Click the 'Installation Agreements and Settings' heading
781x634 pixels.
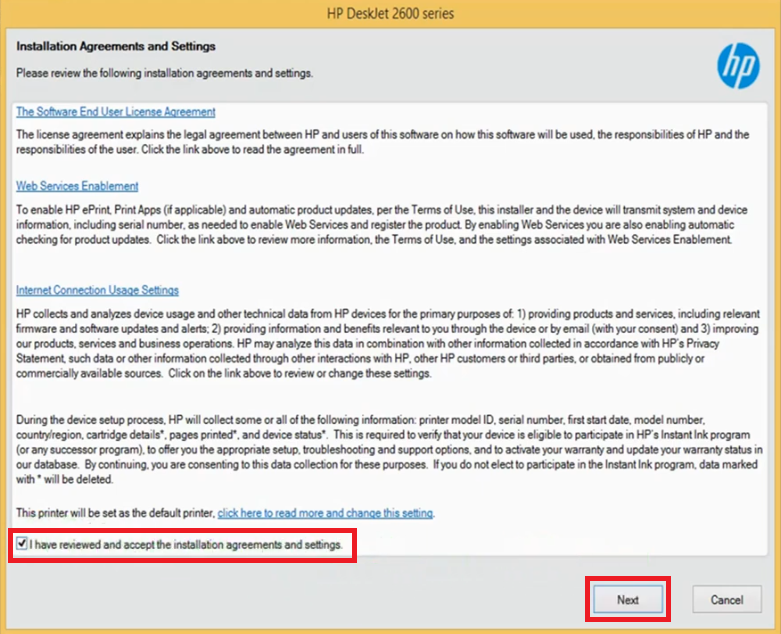coord(116,46)
